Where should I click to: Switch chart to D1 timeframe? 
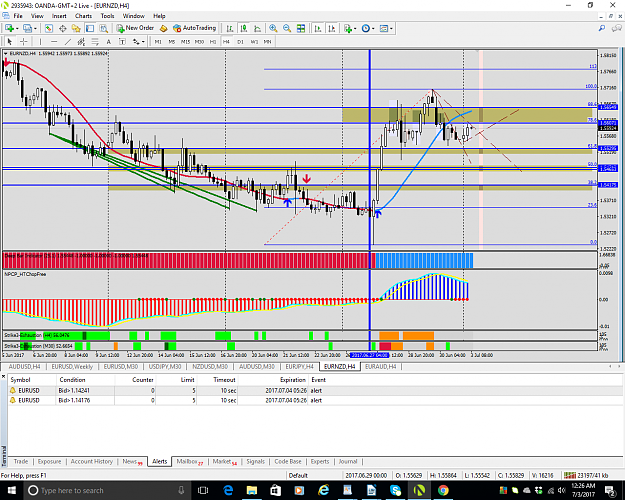point(240,41)
